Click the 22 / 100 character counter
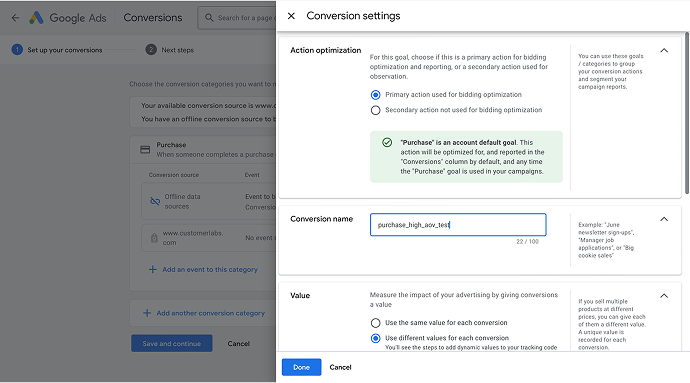690x383 pixels. click(527, 242)
